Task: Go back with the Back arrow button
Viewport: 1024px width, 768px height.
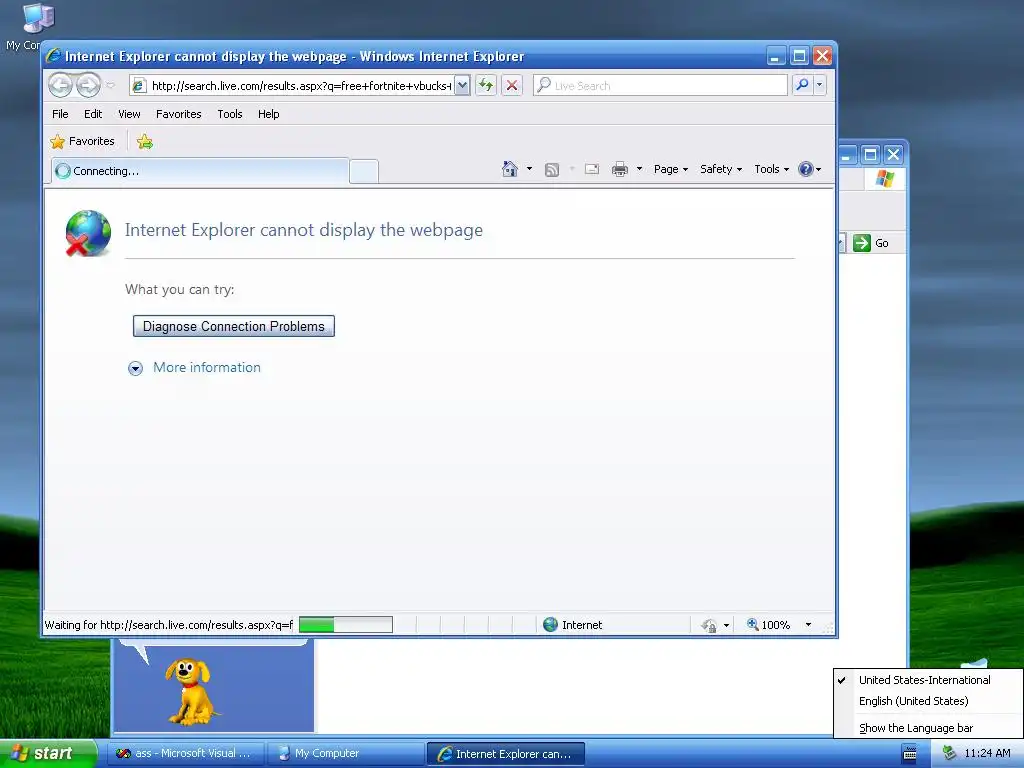Action: (60, 85)
